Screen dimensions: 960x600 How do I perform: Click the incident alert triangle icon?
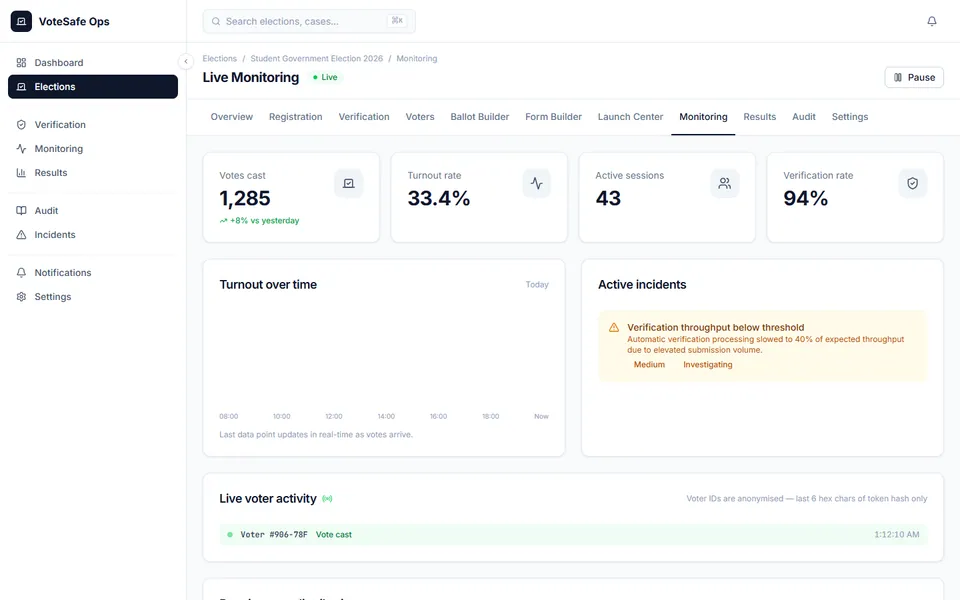pos(614,328)
